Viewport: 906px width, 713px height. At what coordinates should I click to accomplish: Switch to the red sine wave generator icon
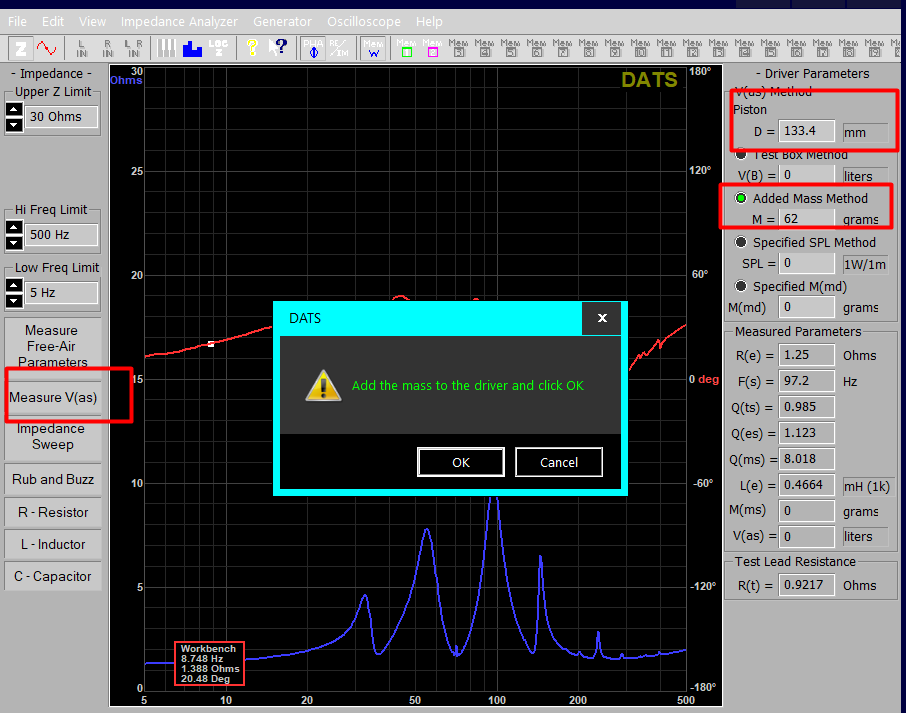click(x=46, y=48)
